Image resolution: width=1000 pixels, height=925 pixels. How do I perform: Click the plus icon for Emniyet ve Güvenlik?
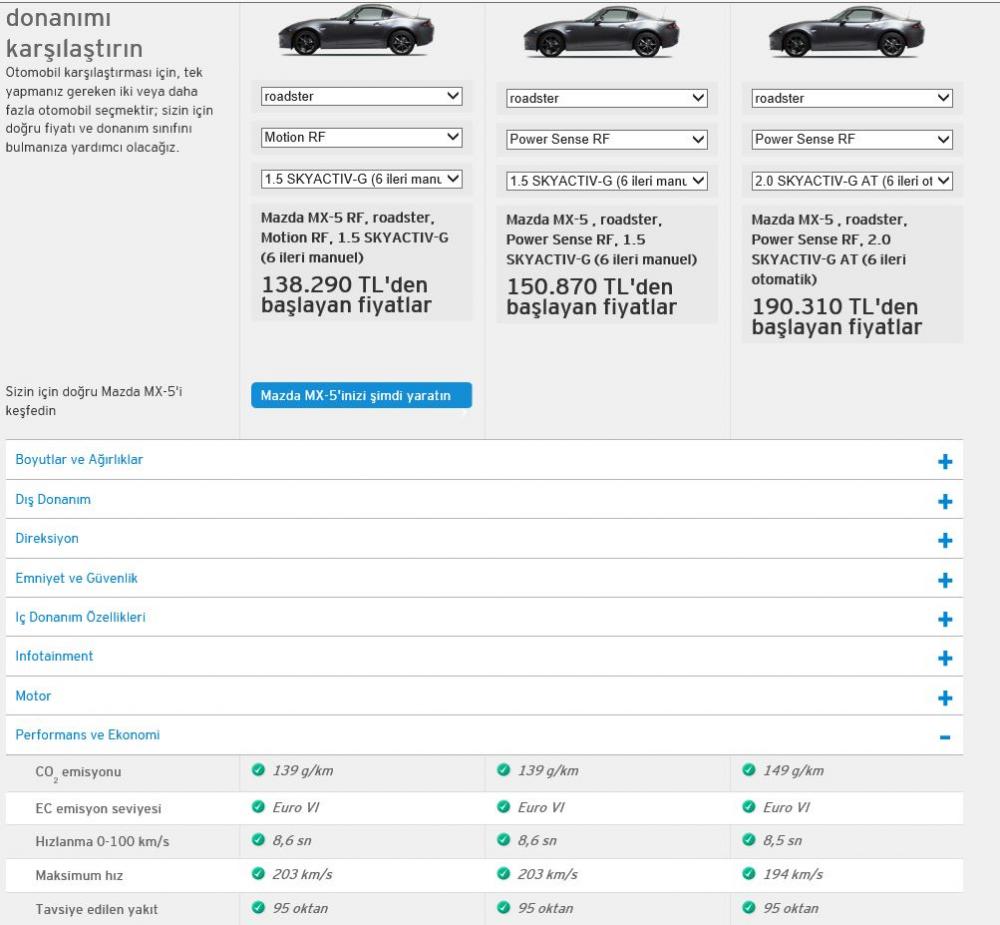point(945,580)
